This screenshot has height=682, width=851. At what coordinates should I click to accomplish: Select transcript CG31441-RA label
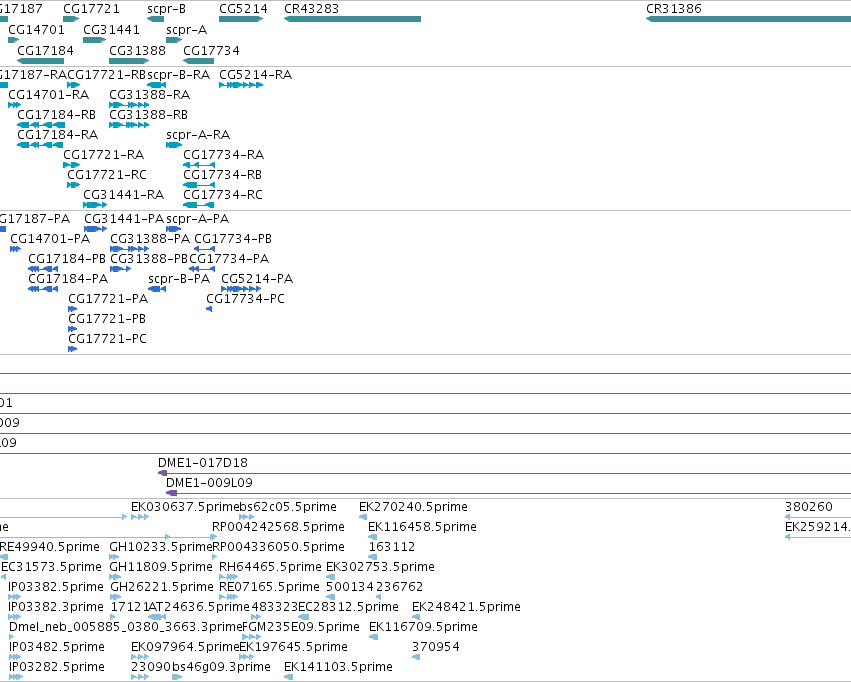coord(124,194)
